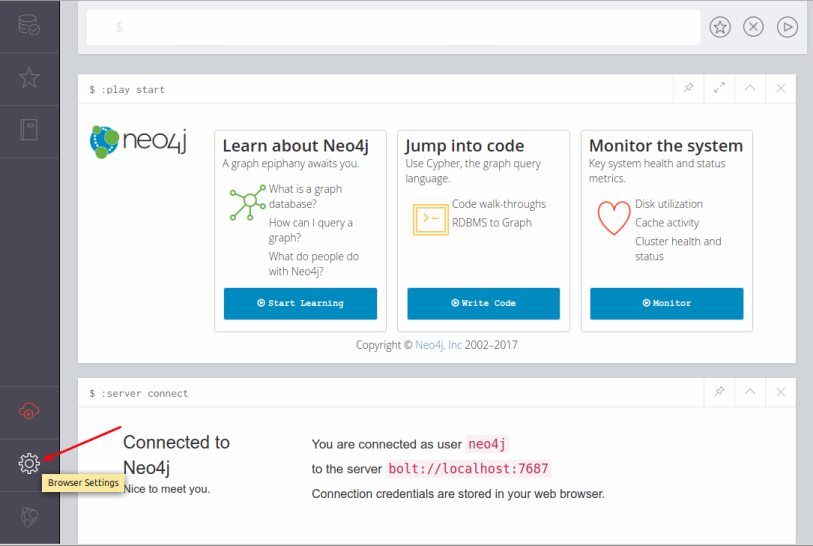
Task: Click the star icon to favorite query
Action: (x=720, y=27)
